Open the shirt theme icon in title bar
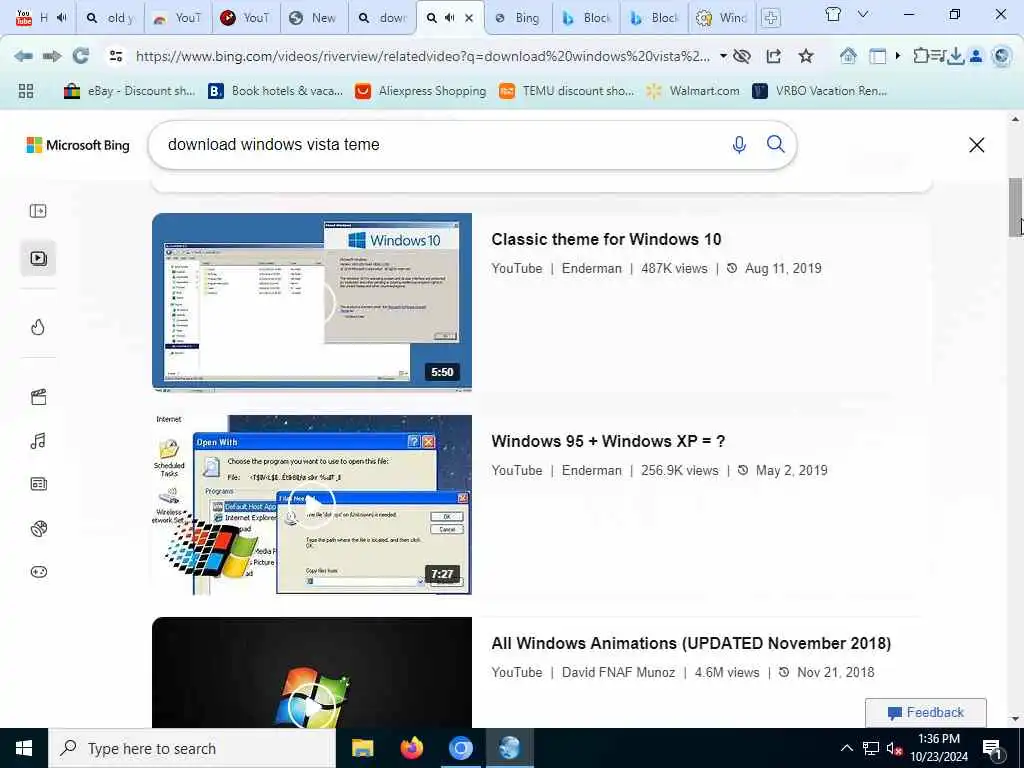Image resolution: width=1024 pixels, height=768 pixels. (833, 14)
